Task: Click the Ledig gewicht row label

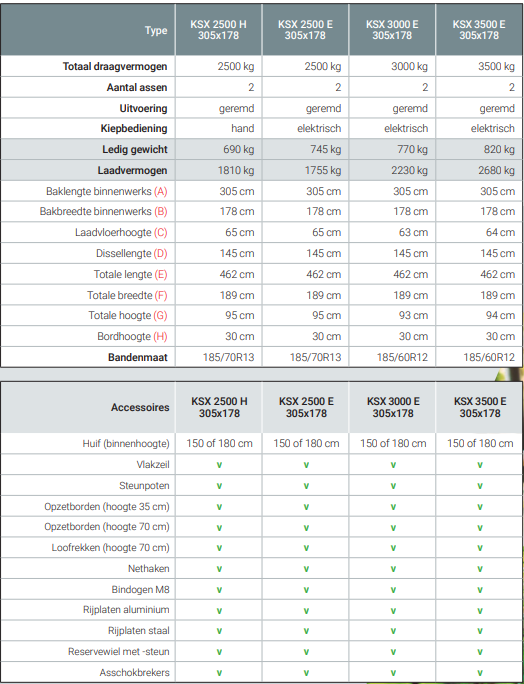Action: [x=135, y=150]
